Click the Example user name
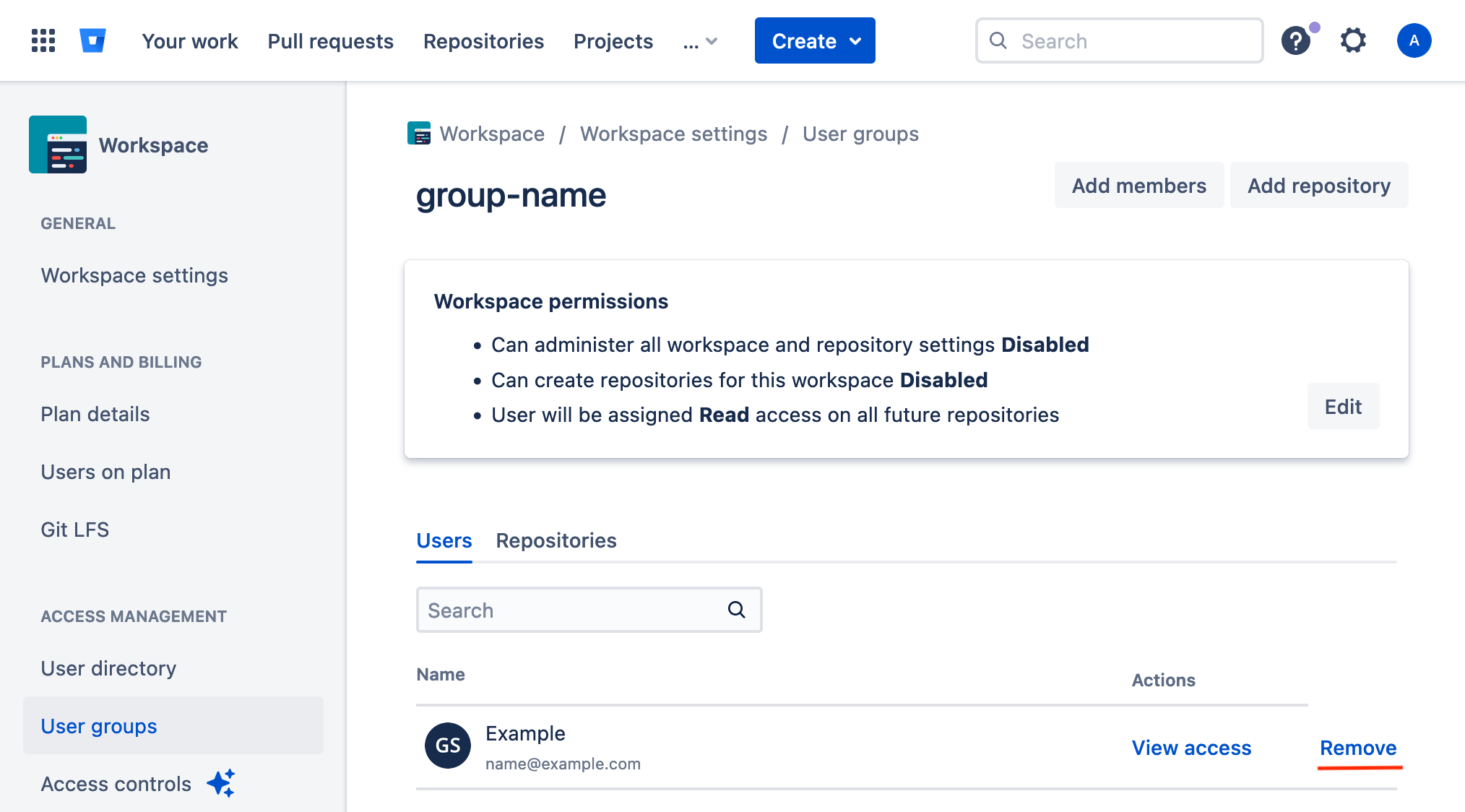 pos(525,733)
